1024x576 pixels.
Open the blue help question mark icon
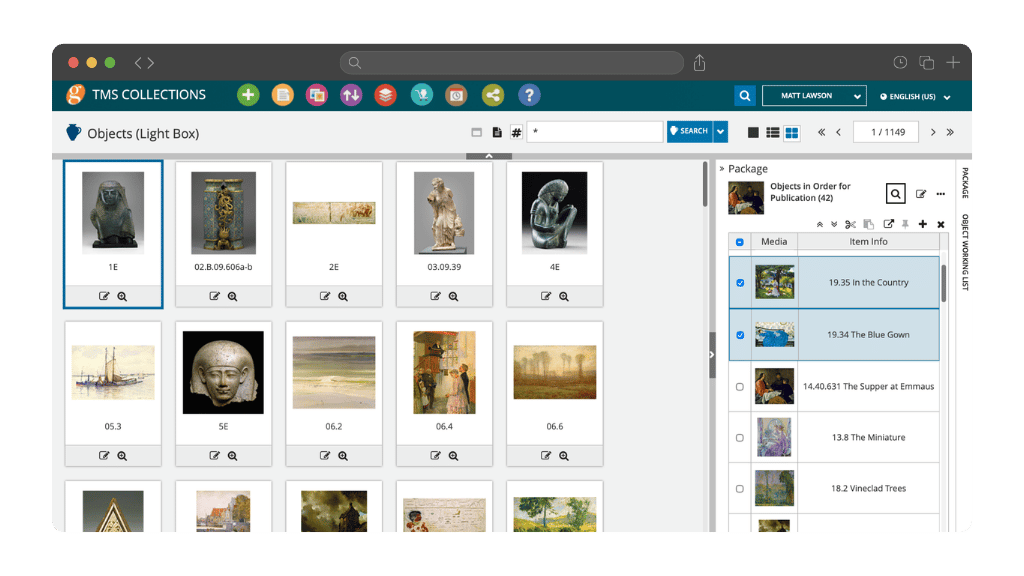pyautogui.click(x=529, y=95)
